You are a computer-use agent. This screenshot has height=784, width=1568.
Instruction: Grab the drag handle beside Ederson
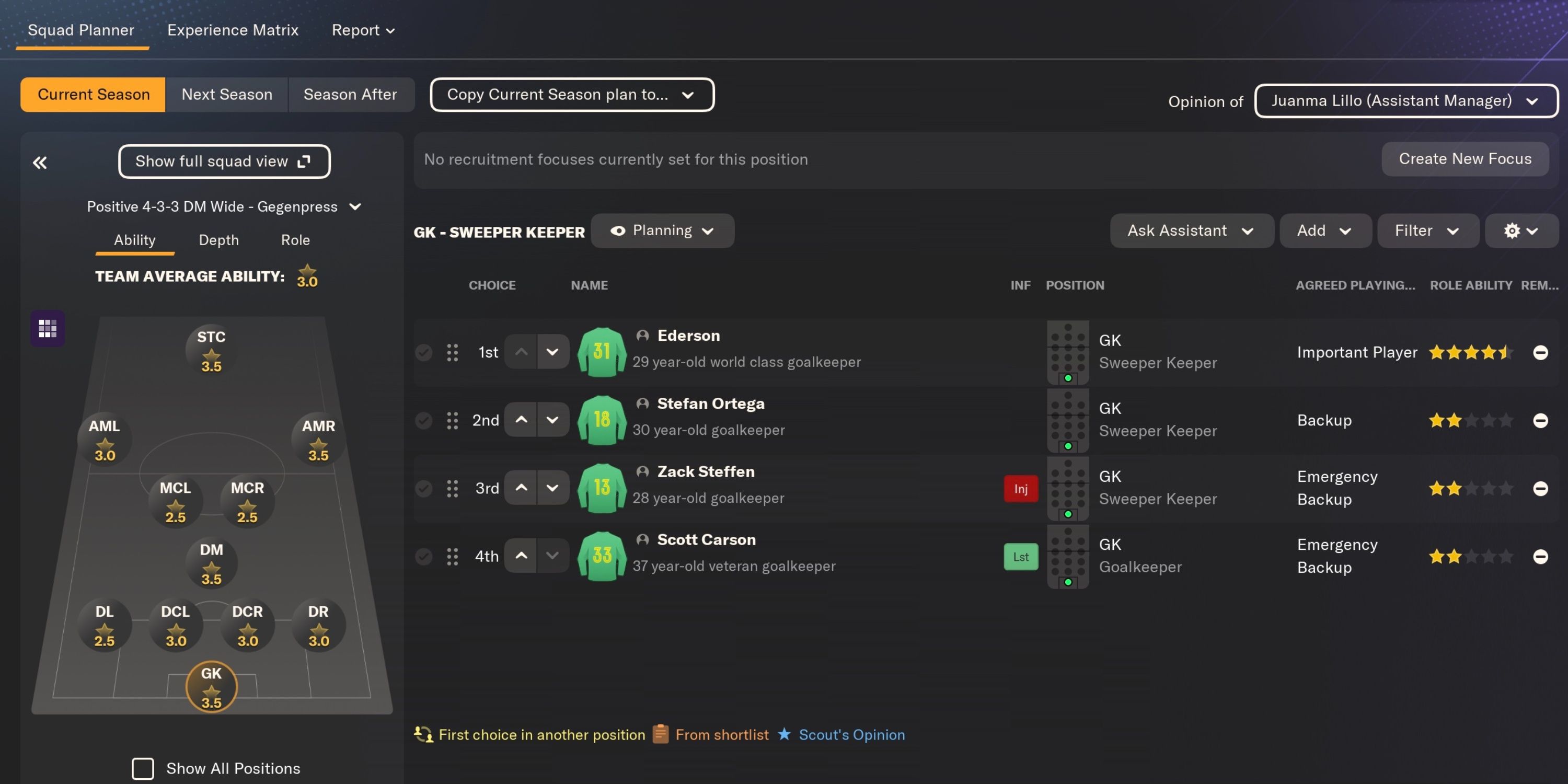coord(452,352)
